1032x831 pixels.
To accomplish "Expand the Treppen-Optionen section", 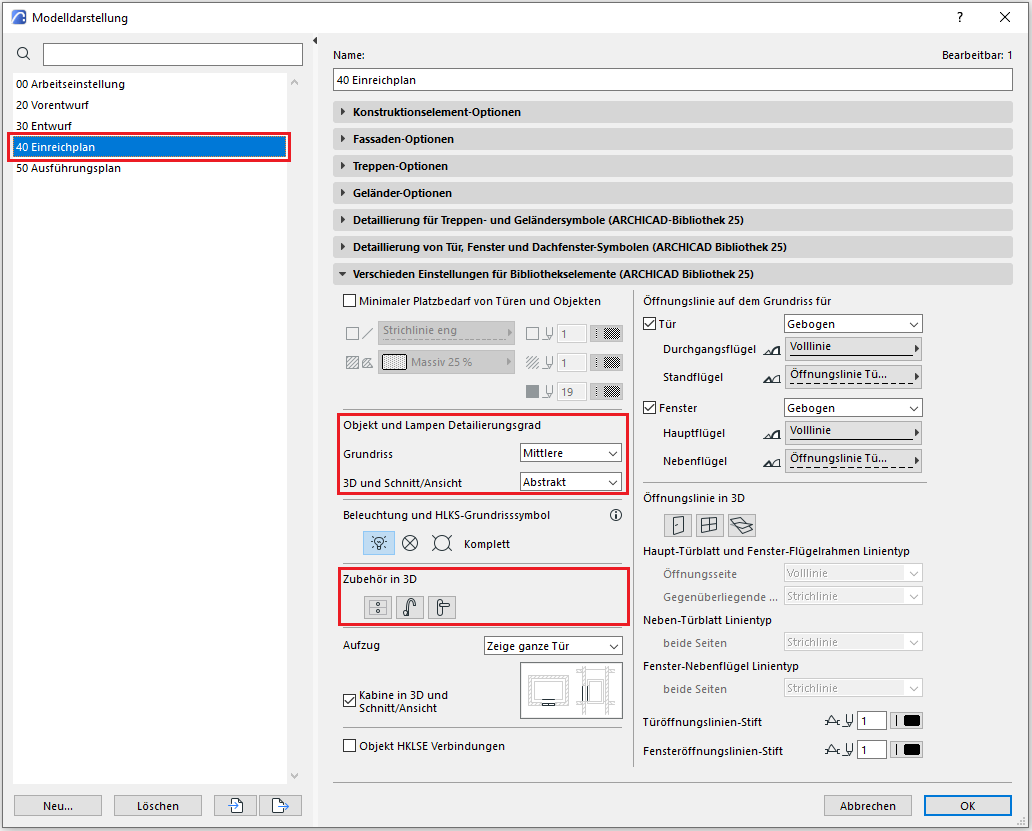I will [400, 166].
